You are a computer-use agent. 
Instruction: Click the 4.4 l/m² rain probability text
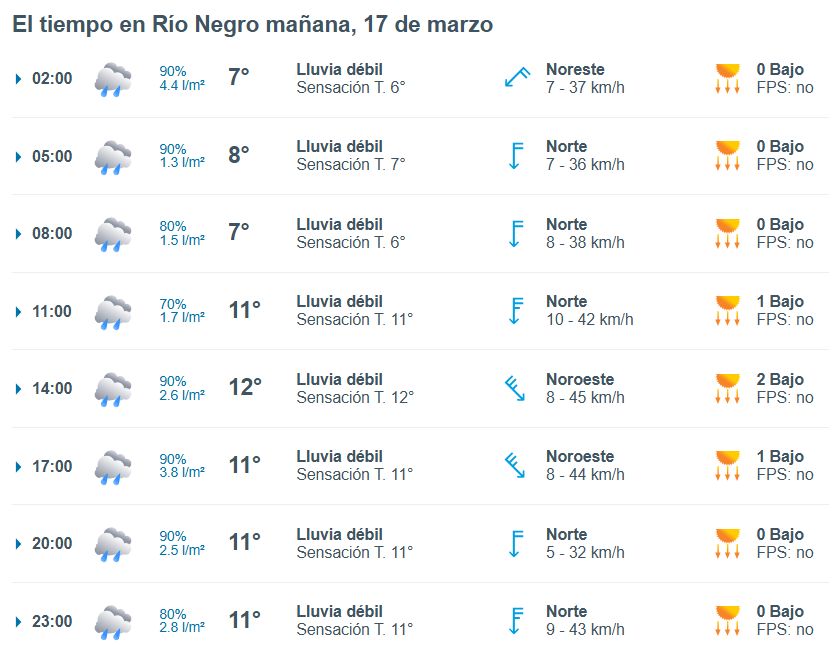(182, 86)
